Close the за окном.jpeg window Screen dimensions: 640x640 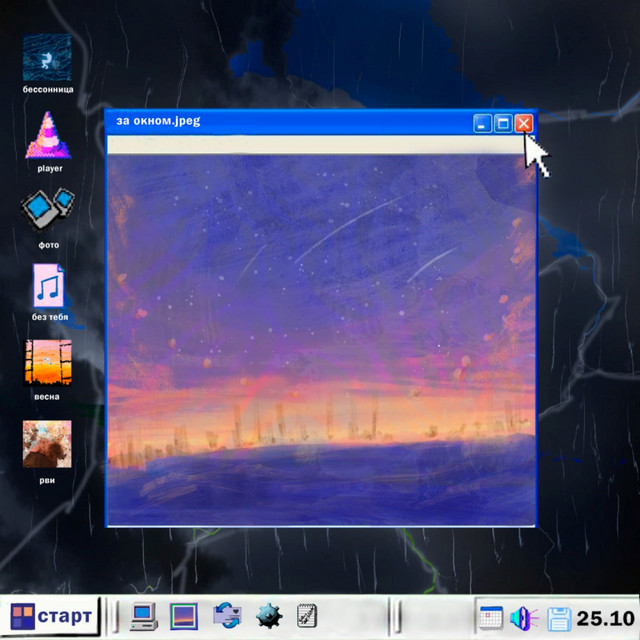523,123
